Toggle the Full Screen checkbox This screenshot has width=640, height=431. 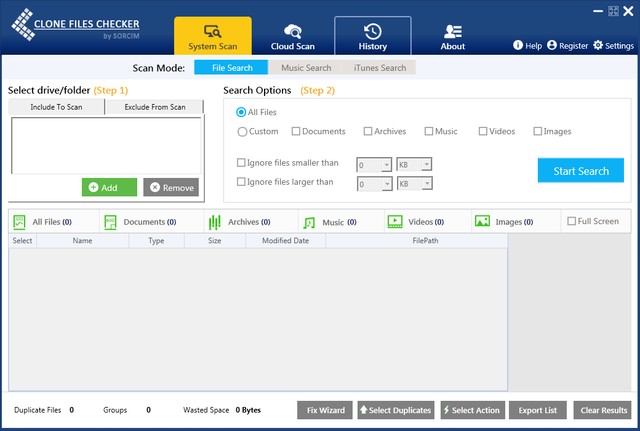571,221
